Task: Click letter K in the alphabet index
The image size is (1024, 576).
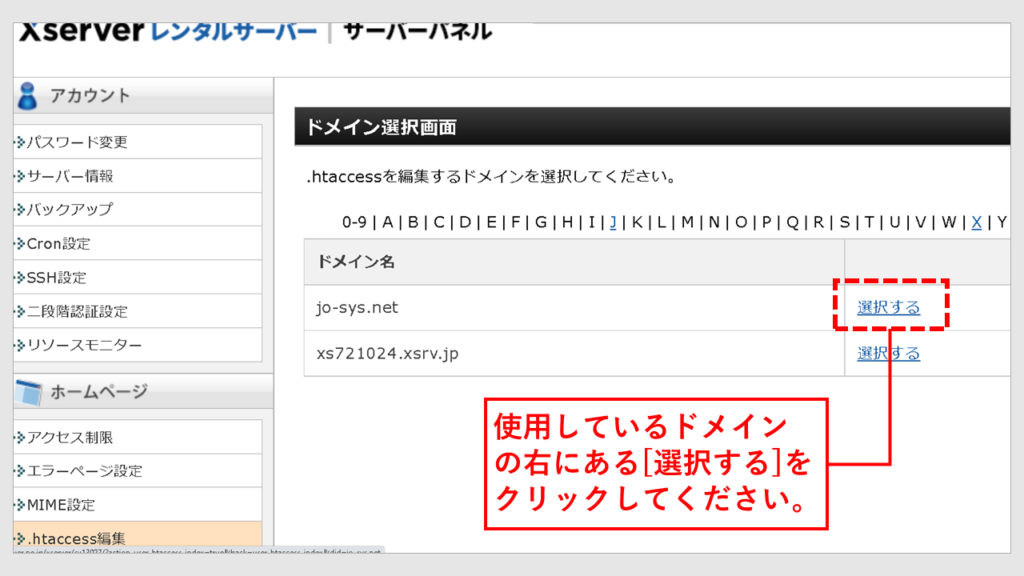Action: point(637,222)
